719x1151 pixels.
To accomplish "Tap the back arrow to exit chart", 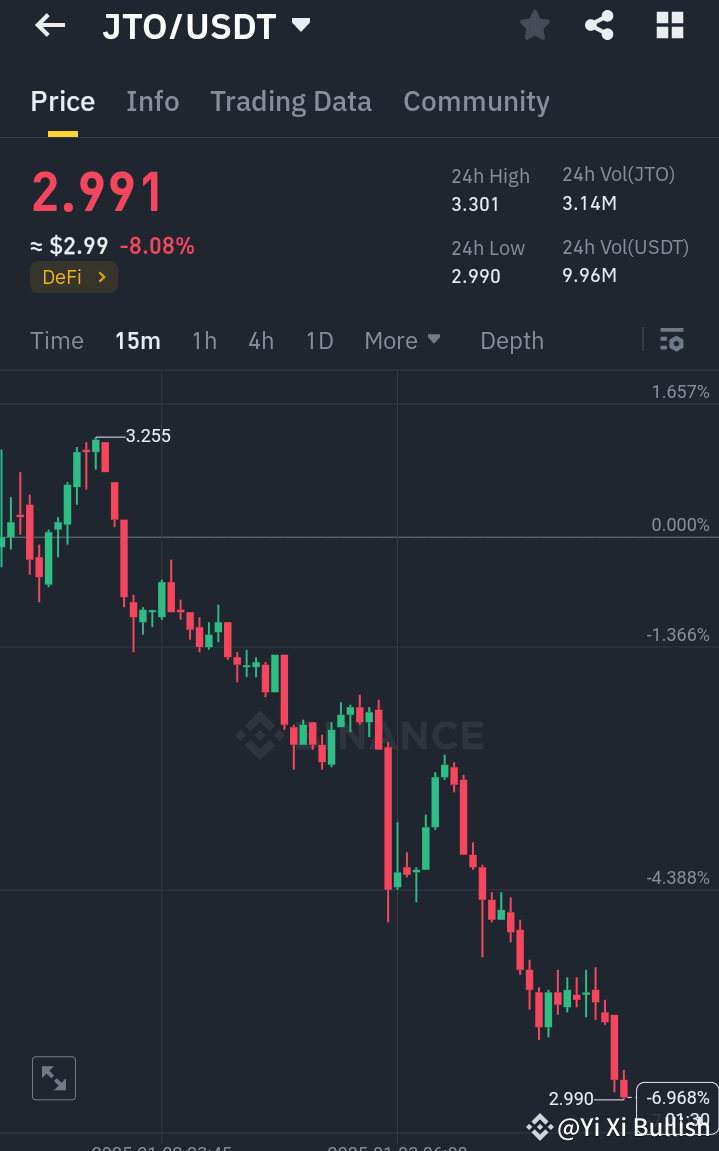I will (48, 25).
